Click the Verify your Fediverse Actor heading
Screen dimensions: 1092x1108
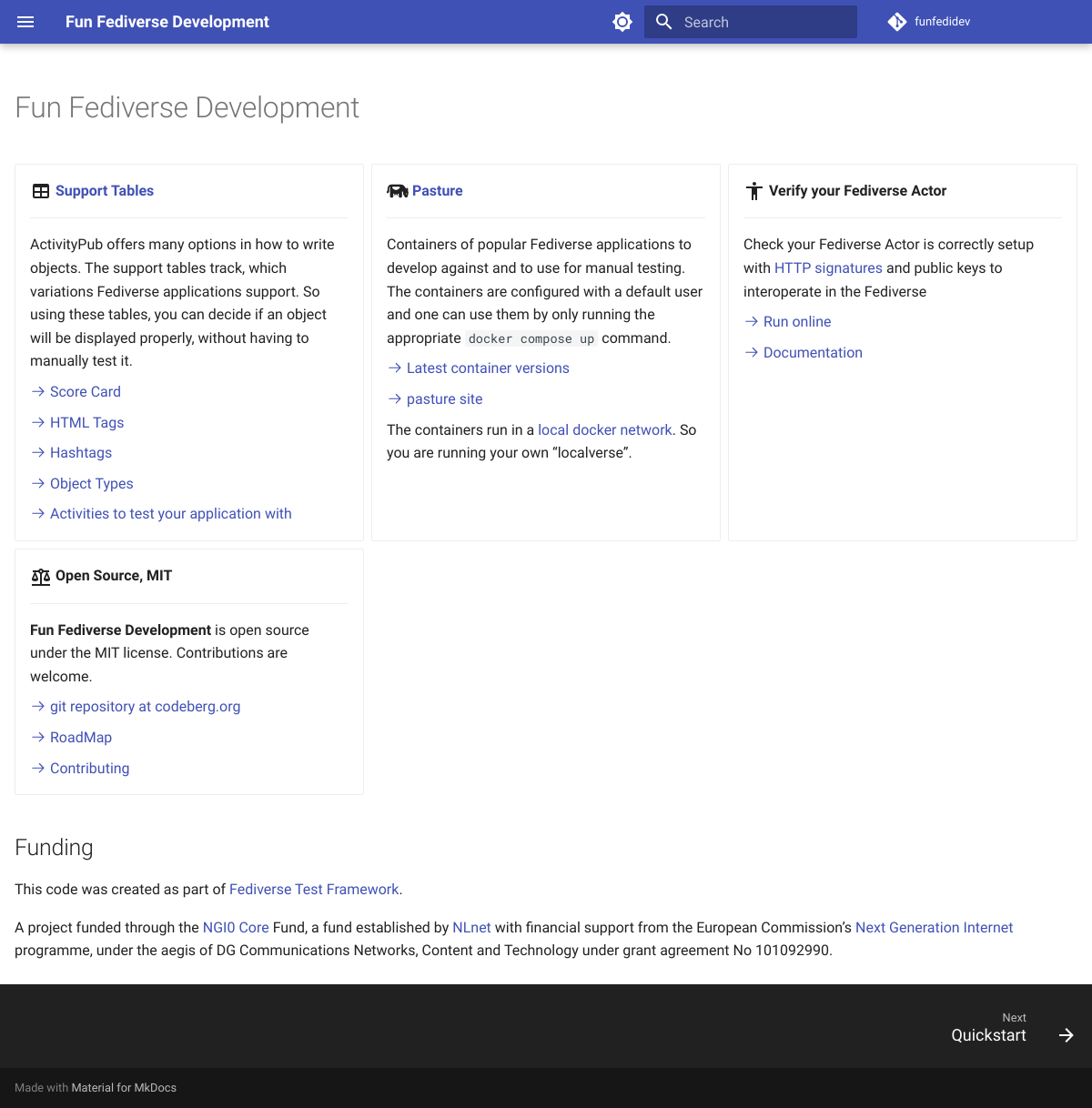(857, 191)
